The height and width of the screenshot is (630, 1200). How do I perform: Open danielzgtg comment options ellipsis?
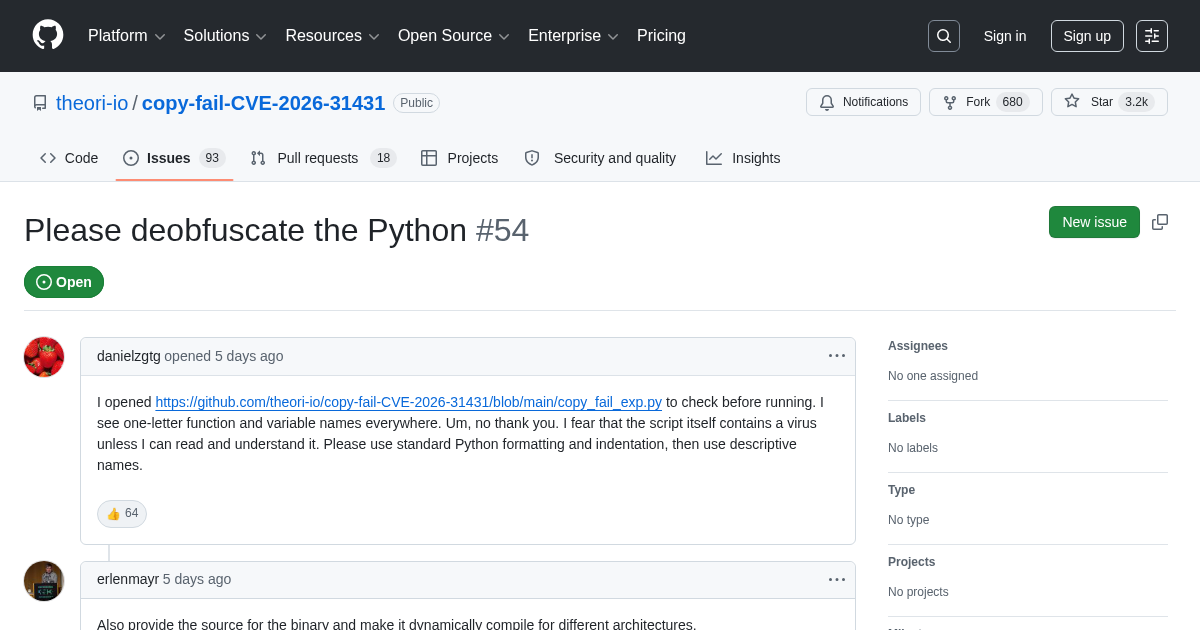click(837, 356)
